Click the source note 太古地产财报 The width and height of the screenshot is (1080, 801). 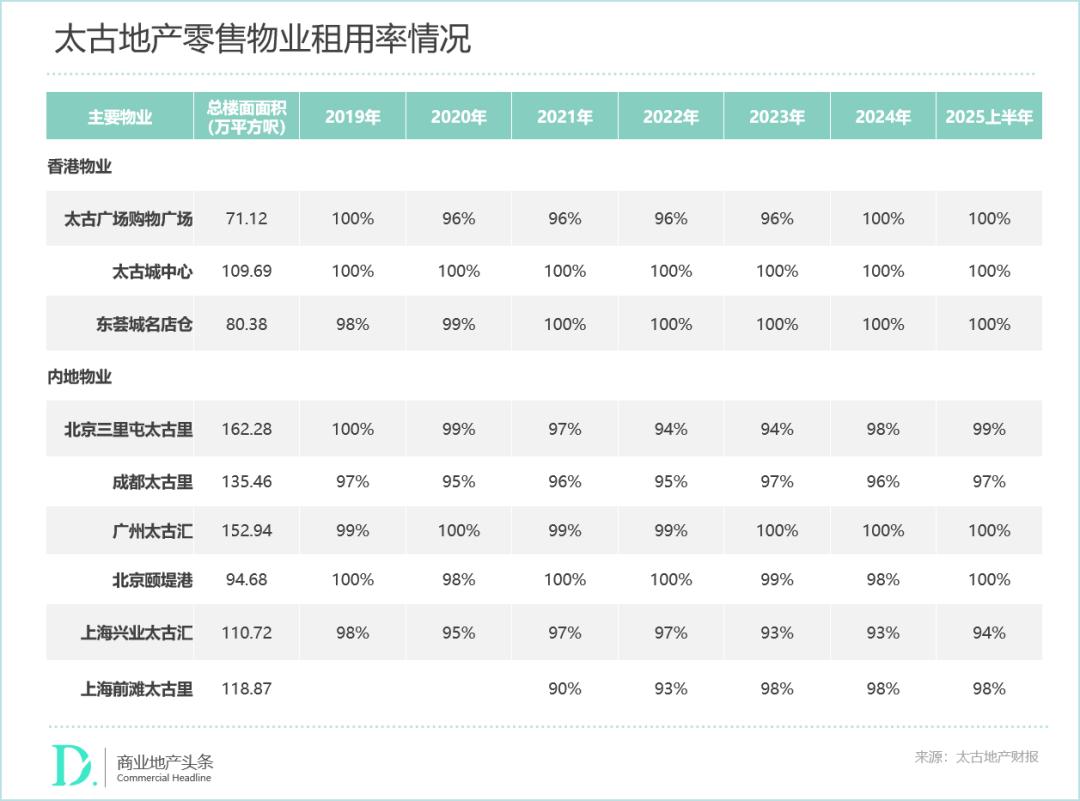point(997,757)
